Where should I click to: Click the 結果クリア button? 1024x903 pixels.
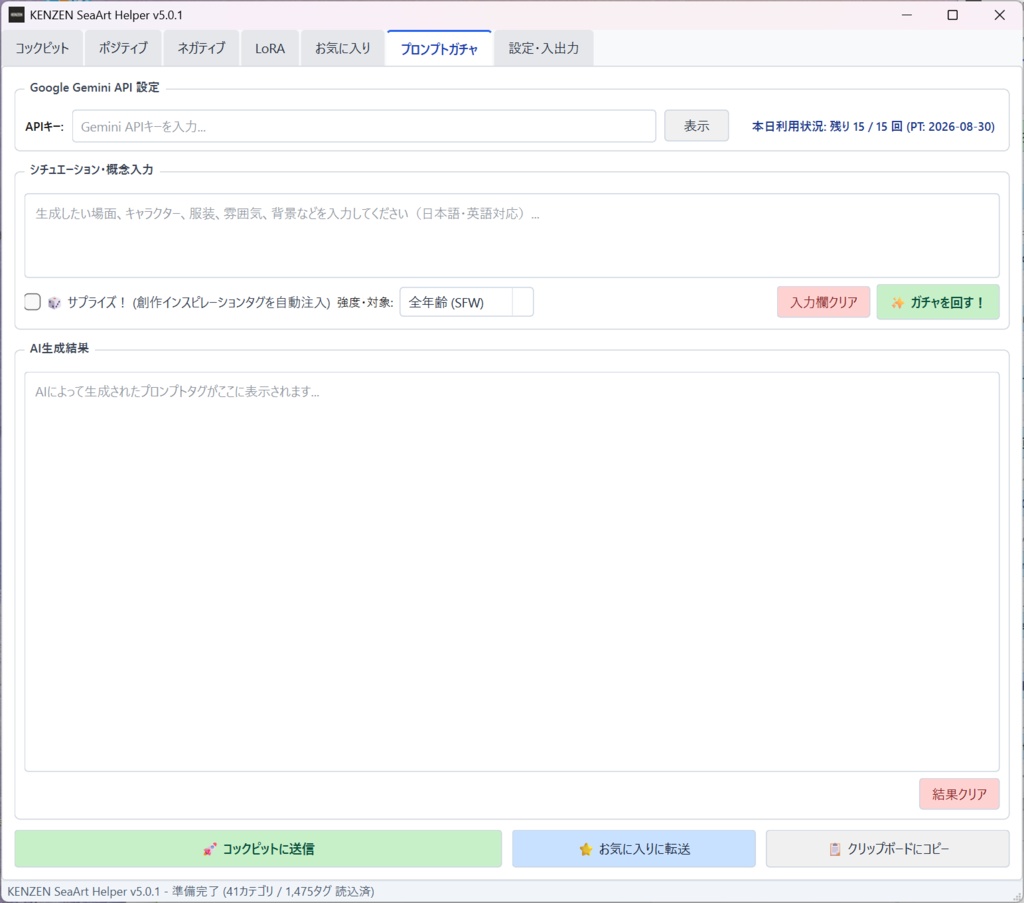(x=959, y=794)
